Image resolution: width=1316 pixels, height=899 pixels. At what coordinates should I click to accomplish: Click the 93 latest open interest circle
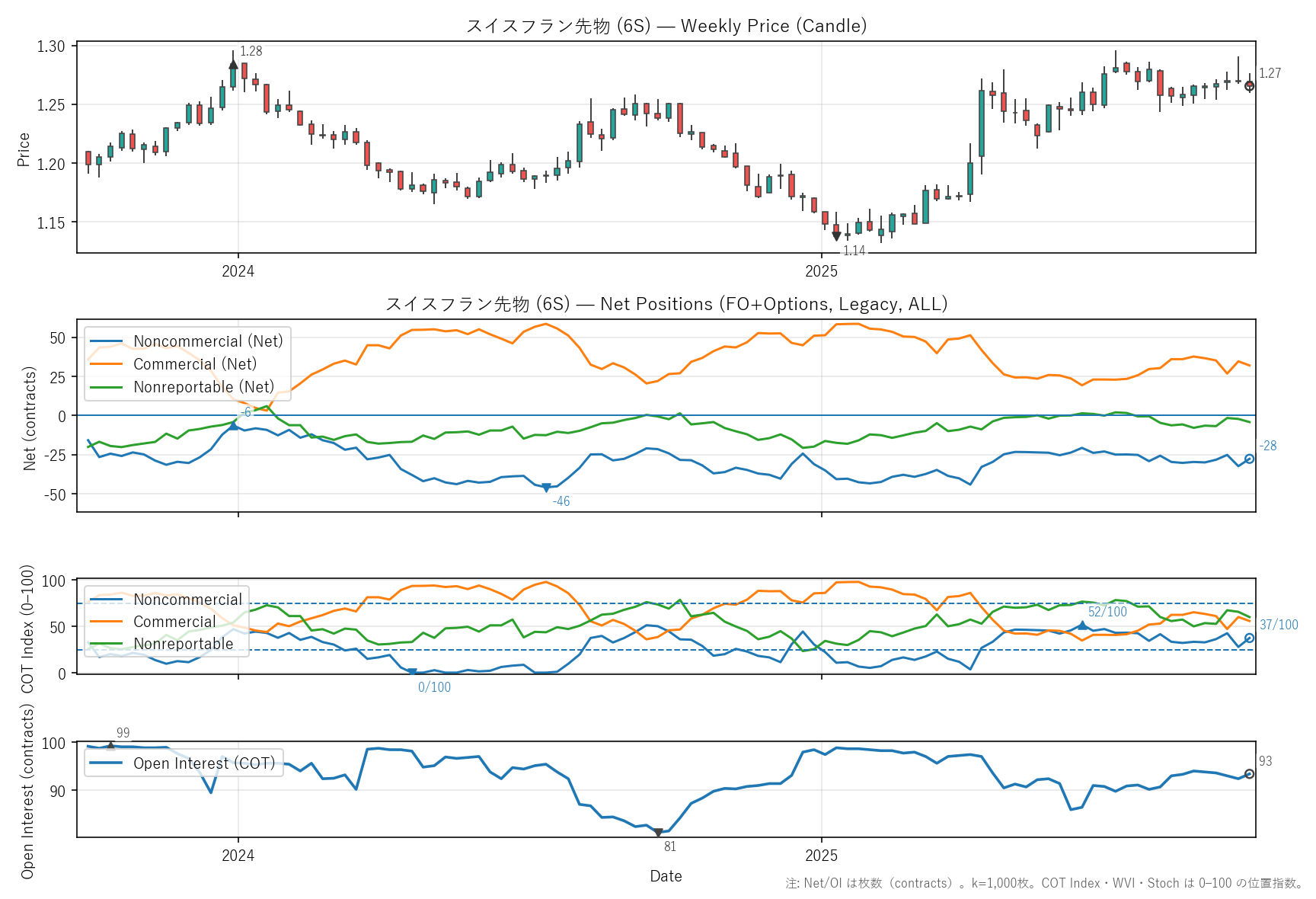(x=1249, y=774)
